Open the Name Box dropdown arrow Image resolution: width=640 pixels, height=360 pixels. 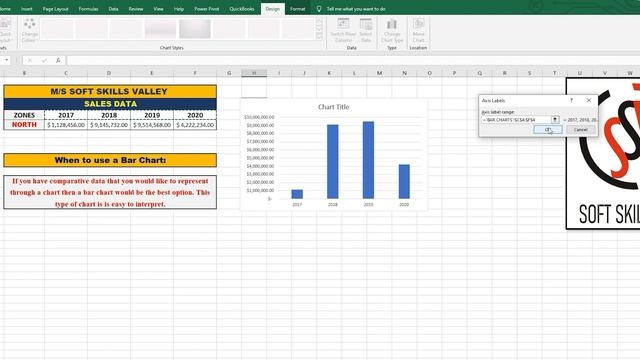click(x=7, y=60)
